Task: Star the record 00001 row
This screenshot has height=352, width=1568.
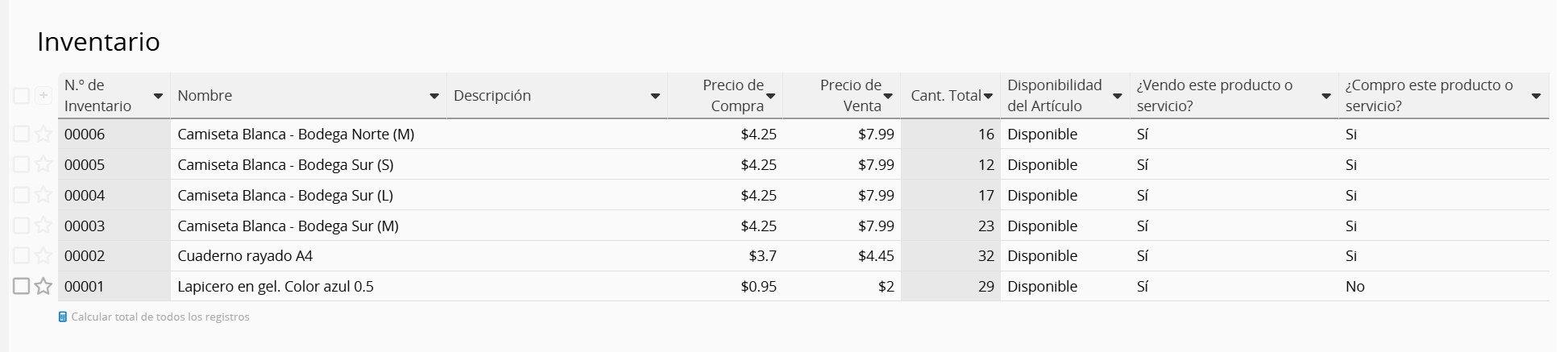Action: 44,287
